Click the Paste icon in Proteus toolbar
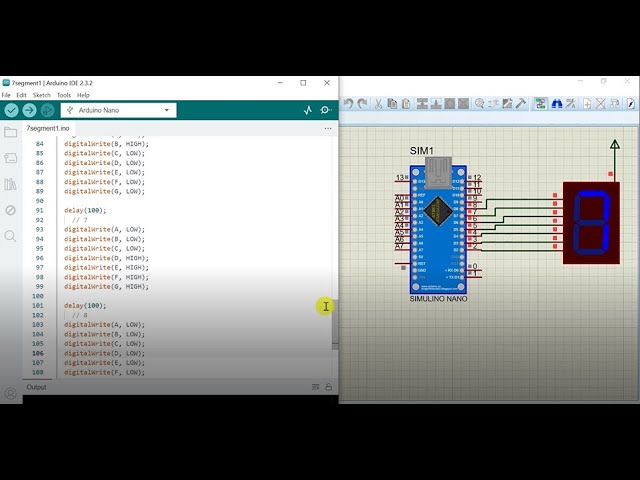The width and height of the screenshot is (640, 480). (406, 104)
